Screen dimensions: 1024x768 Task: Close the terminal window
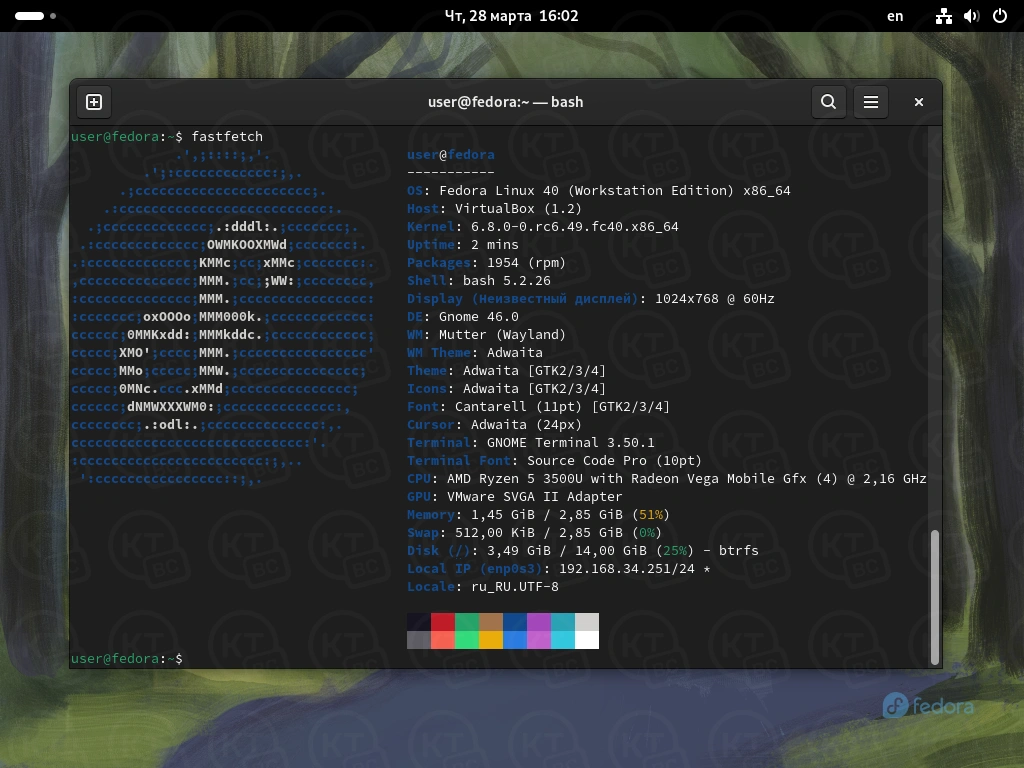919,102
